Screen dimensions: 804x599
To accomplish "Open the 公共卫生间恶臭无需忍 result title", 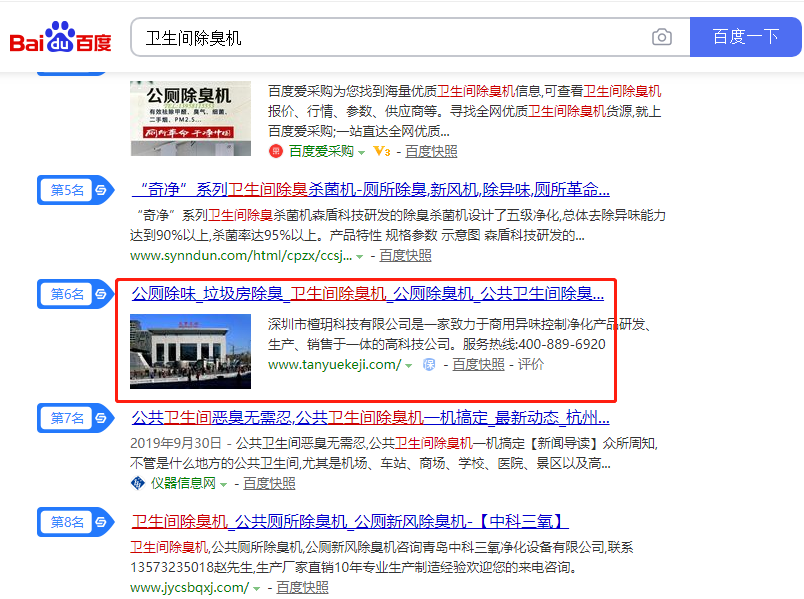I will 370,418.
